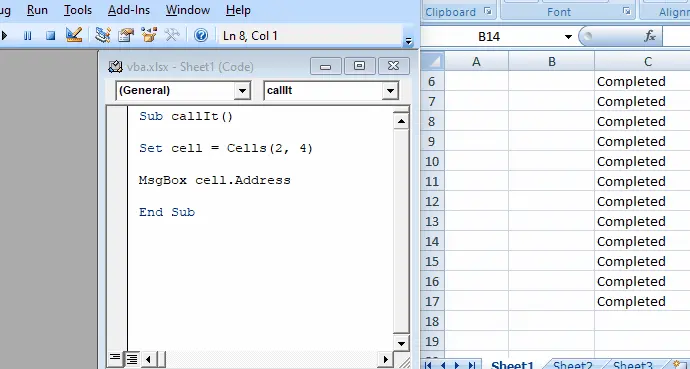Select column B header
The height and width of the screenshot is (369, 690).
pos(552,61)
